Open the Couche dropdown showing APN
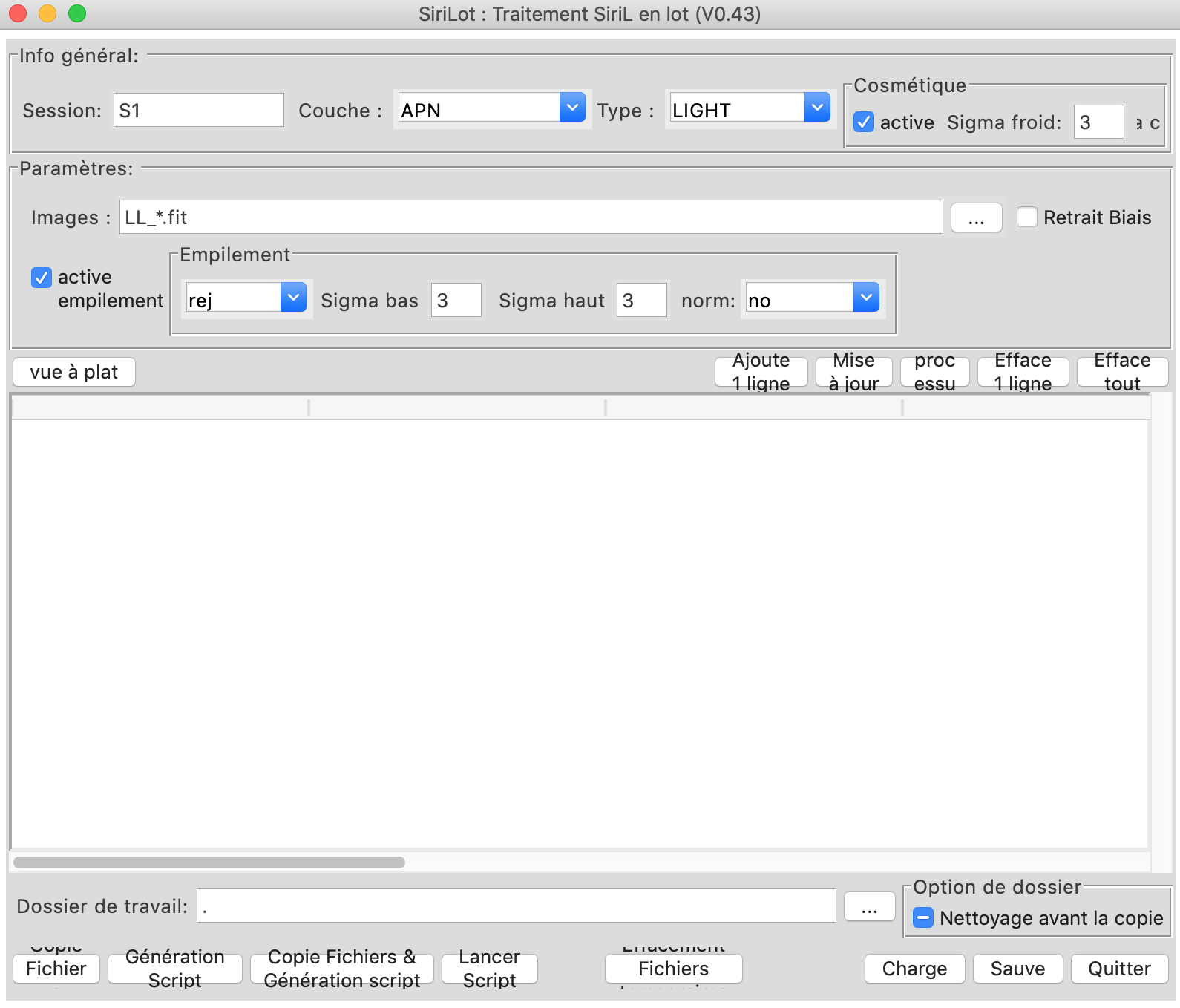1180x1008 pixels. coord(491,109)
